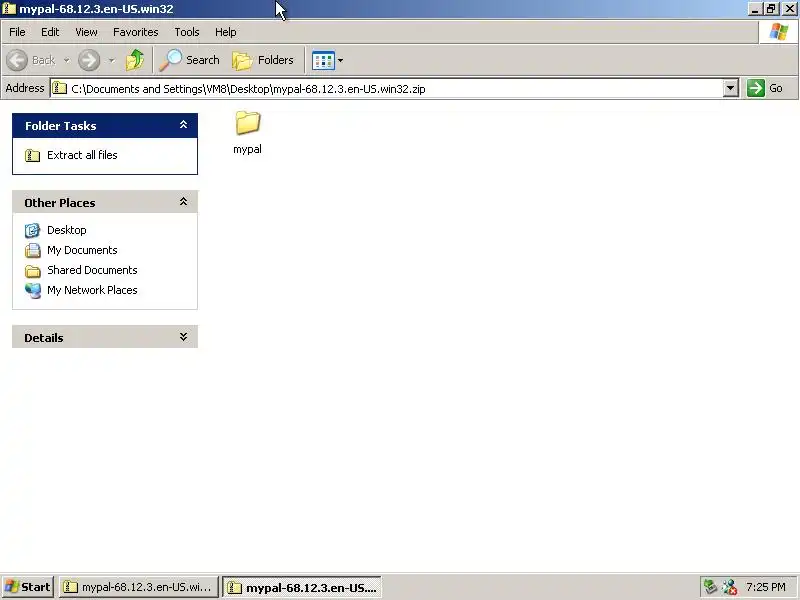
Task: Click the zip icon in Address bar
Action: [60, 88]
